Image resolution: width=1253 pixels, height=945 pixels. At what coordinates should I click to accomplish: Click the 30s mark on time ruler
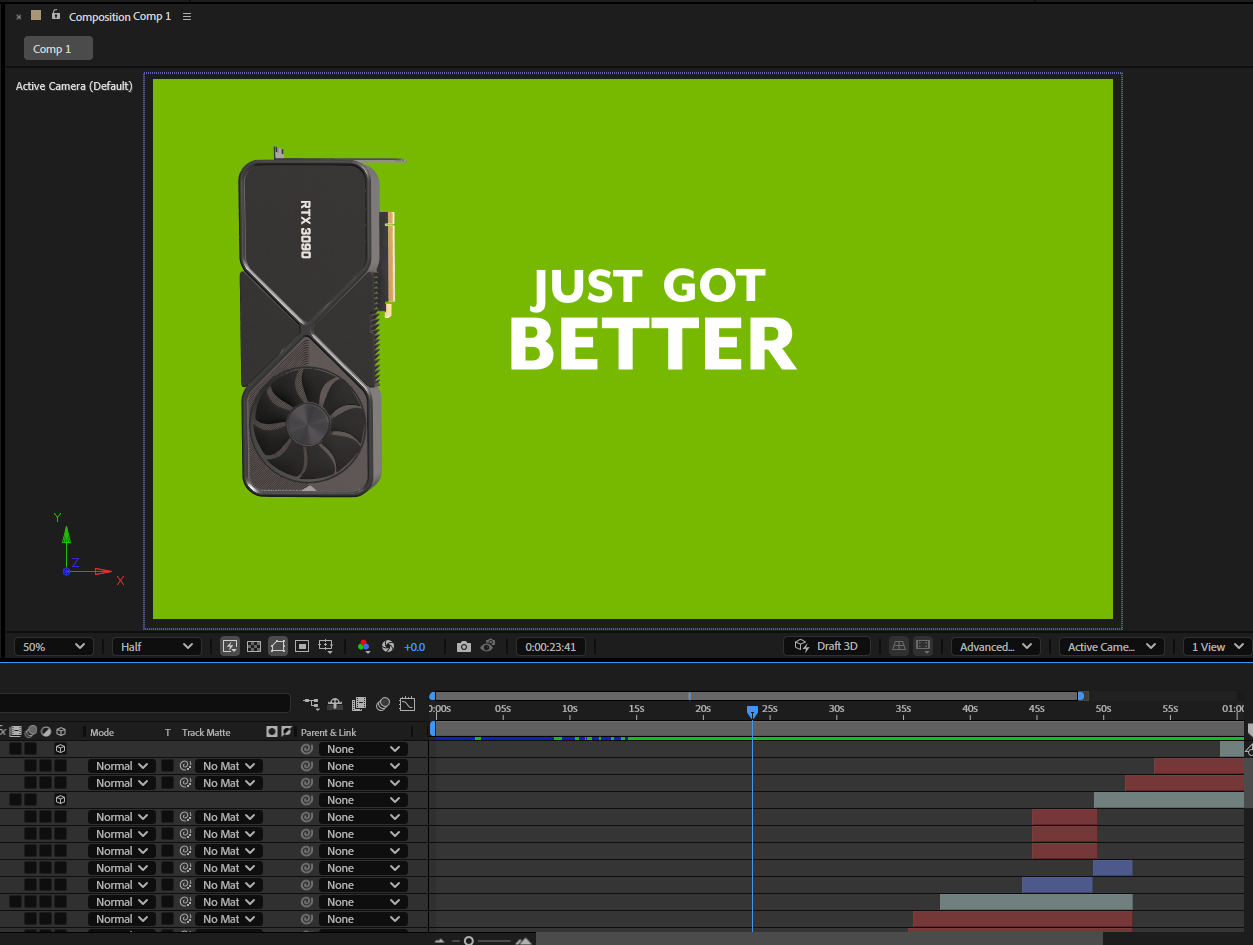tap(836, 709)
